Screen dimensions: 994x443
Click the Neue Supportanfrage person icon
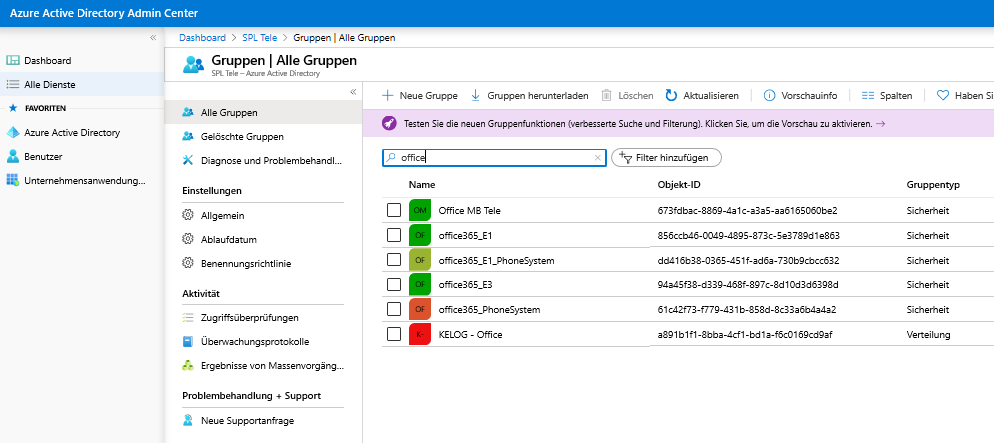coord(188,420)
